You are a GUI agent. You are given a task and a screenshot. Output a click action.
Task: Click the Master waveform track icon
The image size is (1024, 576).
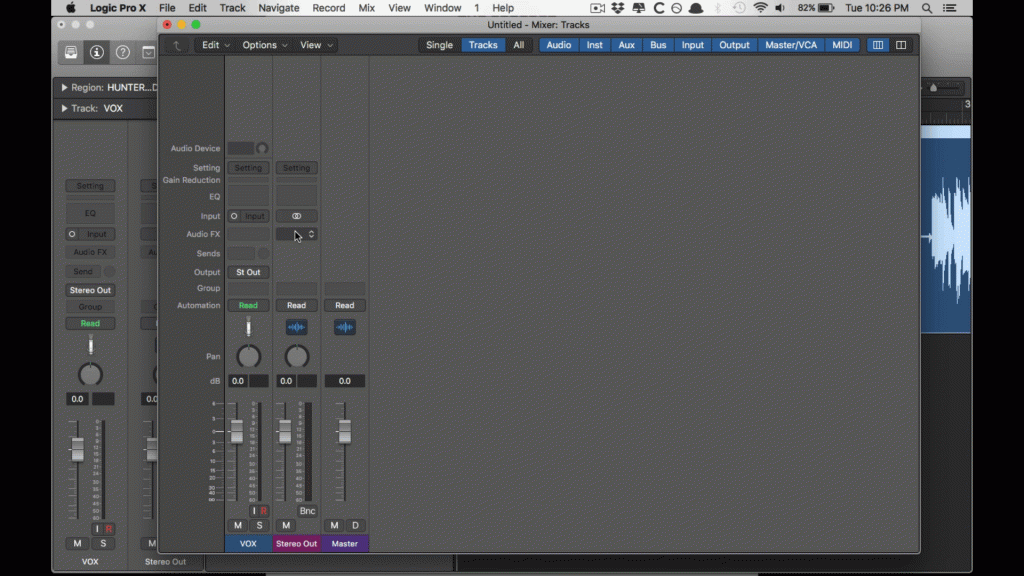tap(345, 327)
